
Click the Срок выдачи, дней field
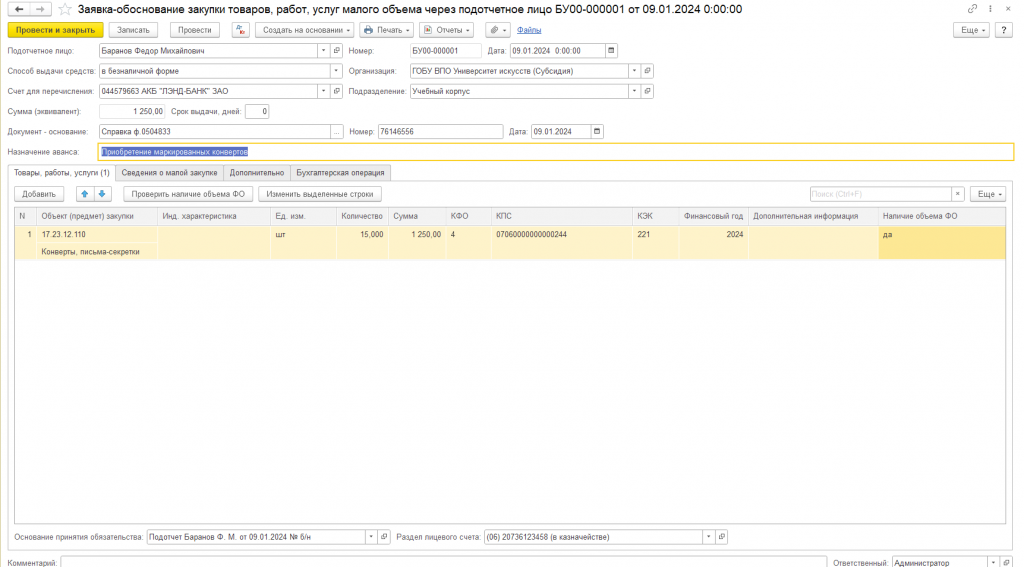click(x=257, y=111)
